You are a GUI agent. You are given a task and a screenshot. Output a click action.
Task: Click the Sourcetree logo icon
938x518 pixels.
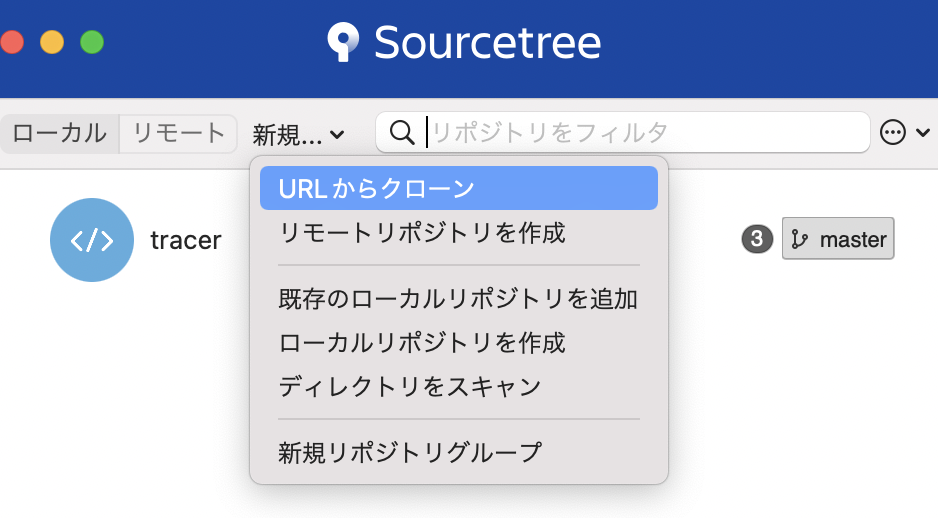point(343,42)
